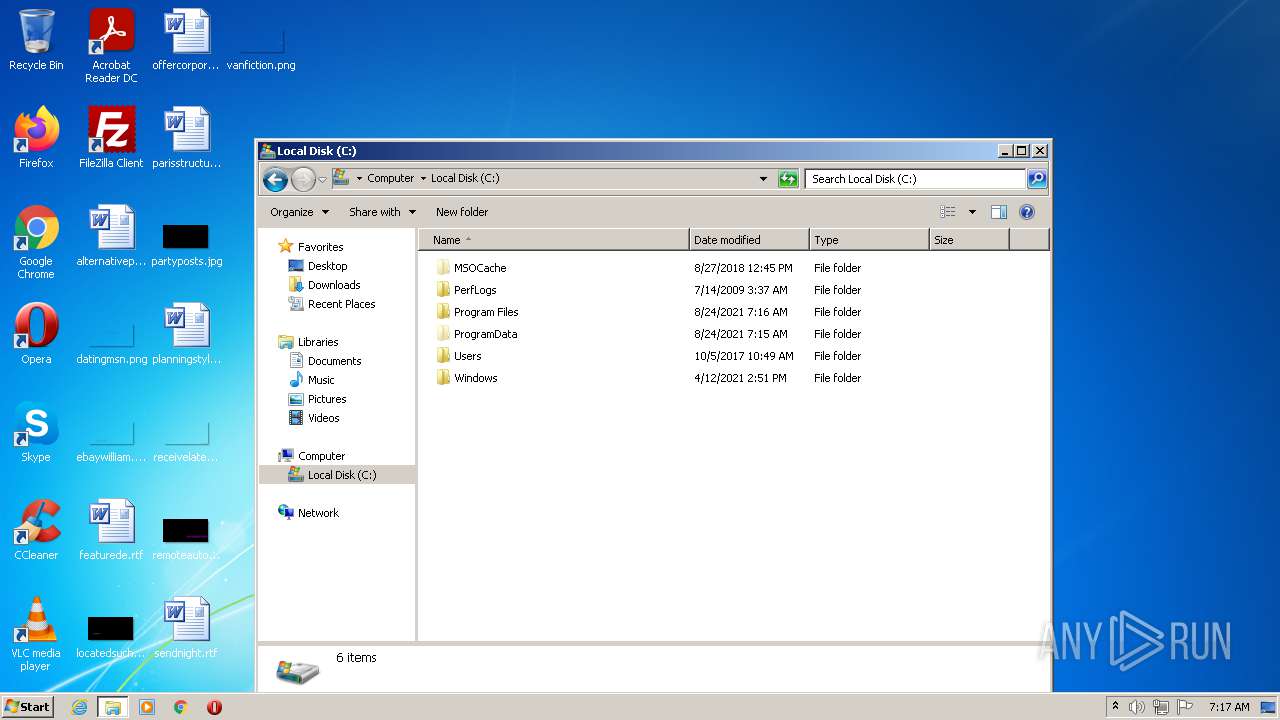1280x720 pixels.
Task: Select the featurede.rtf desktop file
Action: [x=111, y=530]
